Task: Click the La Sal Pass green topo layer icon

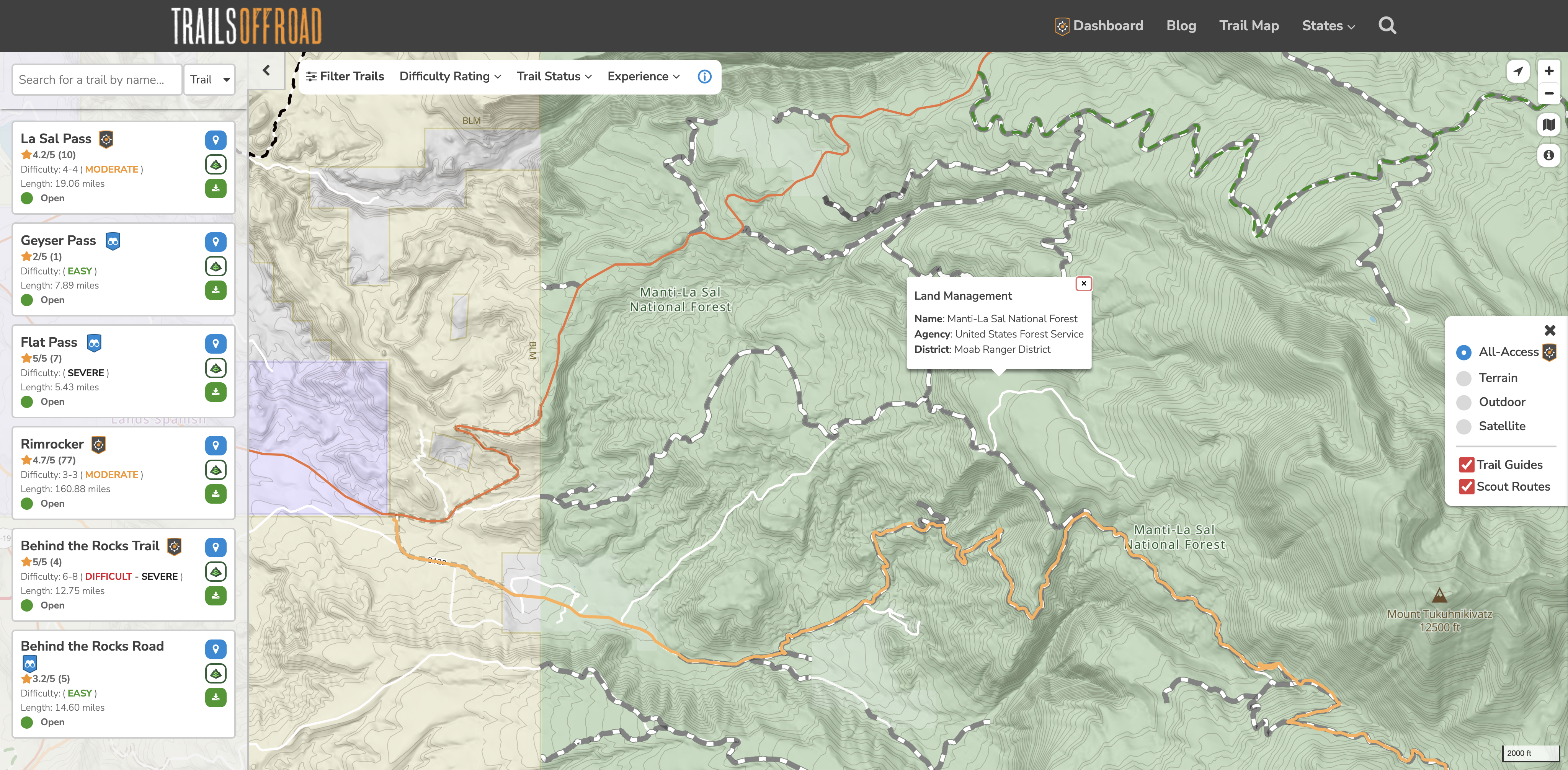Action: click(216, 164)
